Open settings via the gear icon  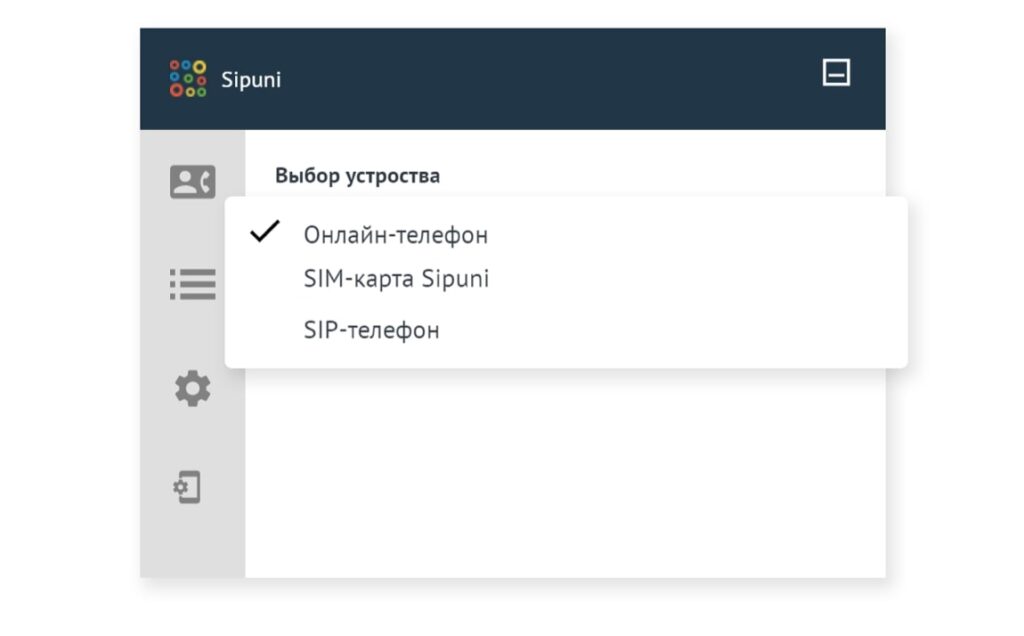tap(192, 388)
